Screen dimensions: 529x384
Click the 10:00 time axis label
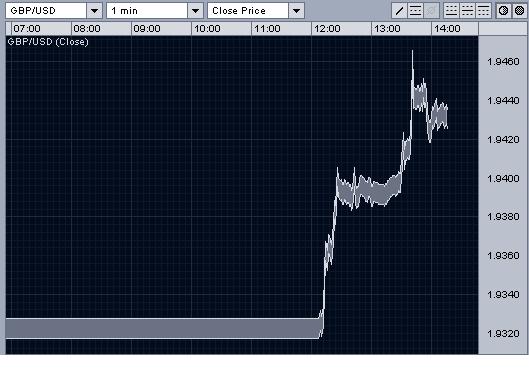(x=207, y=29)
